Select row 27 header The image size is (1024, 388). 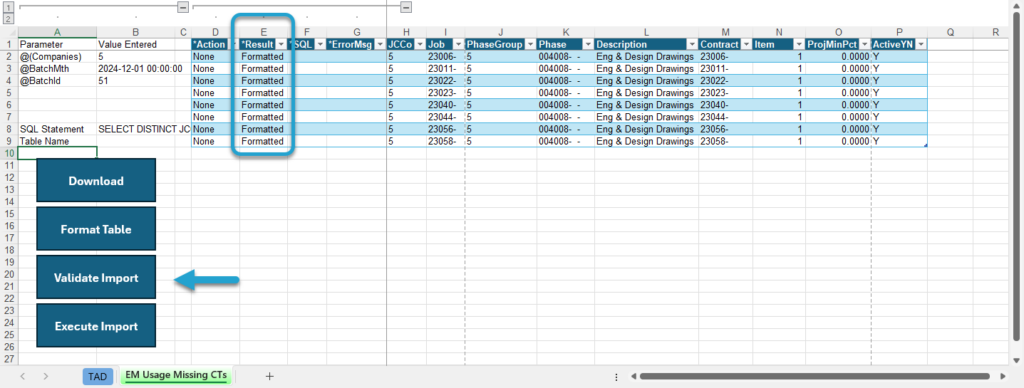click(x=9, y=359)
